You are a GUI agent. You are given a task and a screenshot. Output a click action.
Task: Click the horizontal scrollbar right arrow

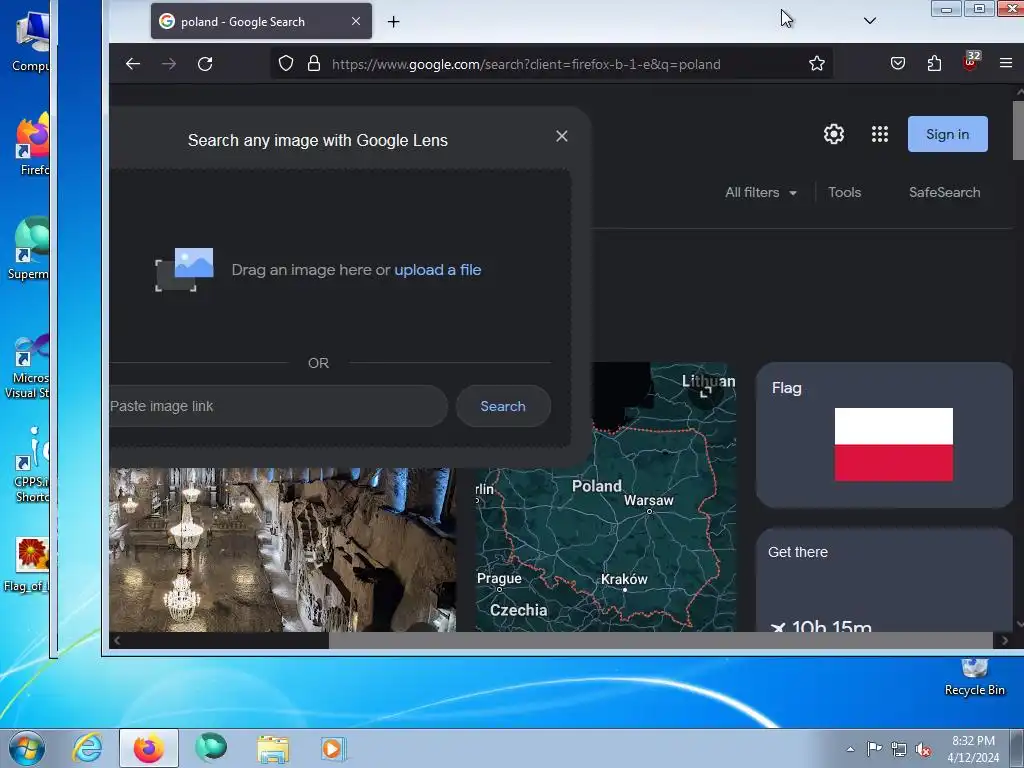(1005, 641)
